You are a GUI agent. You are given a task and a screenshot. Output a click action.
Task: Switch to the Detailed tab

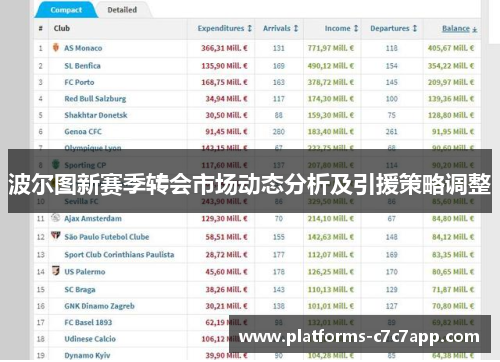point(122,10)
